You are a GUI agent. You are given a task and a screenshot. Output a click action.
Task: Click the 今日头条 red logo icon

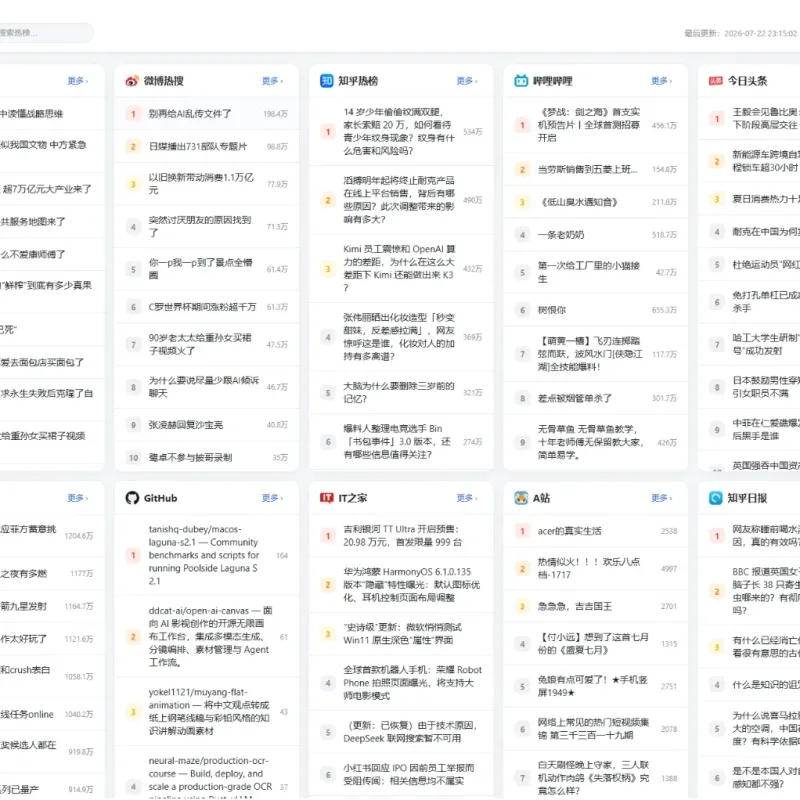pyautogui.click(x=715, y=81)
